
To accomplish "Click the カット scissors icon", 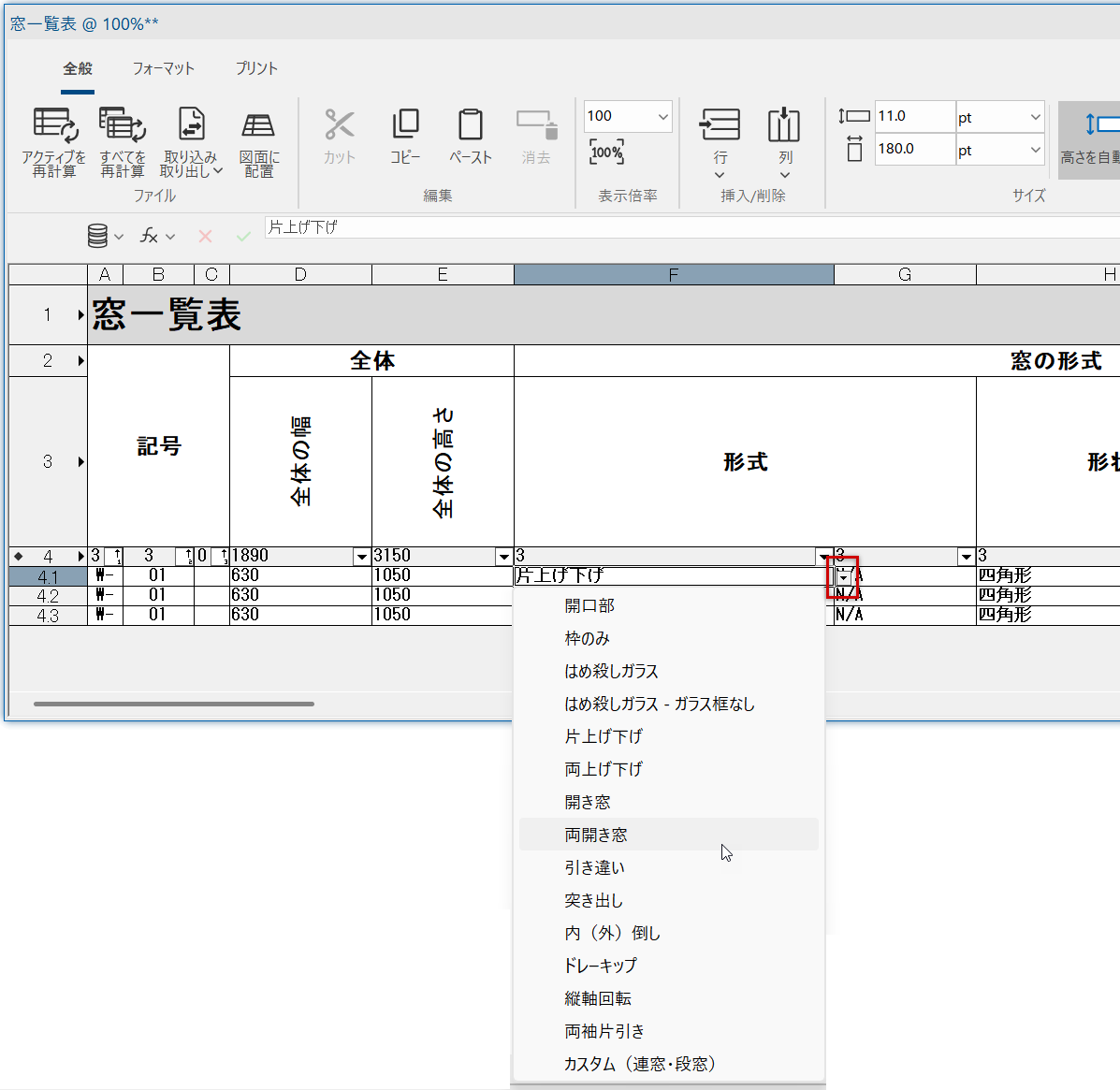I will 339,125.
